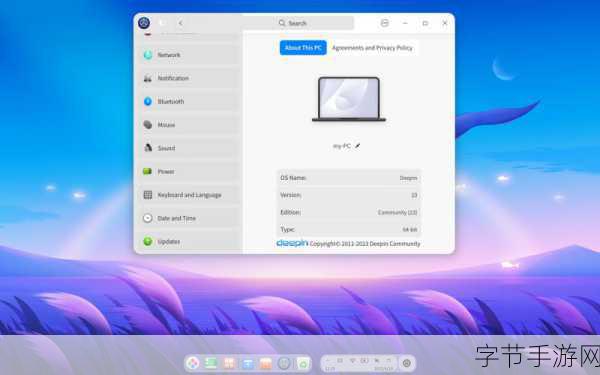Select the Date and Time clock icon
Viewport: 600px width, 375px height.
tap(148, 218)
